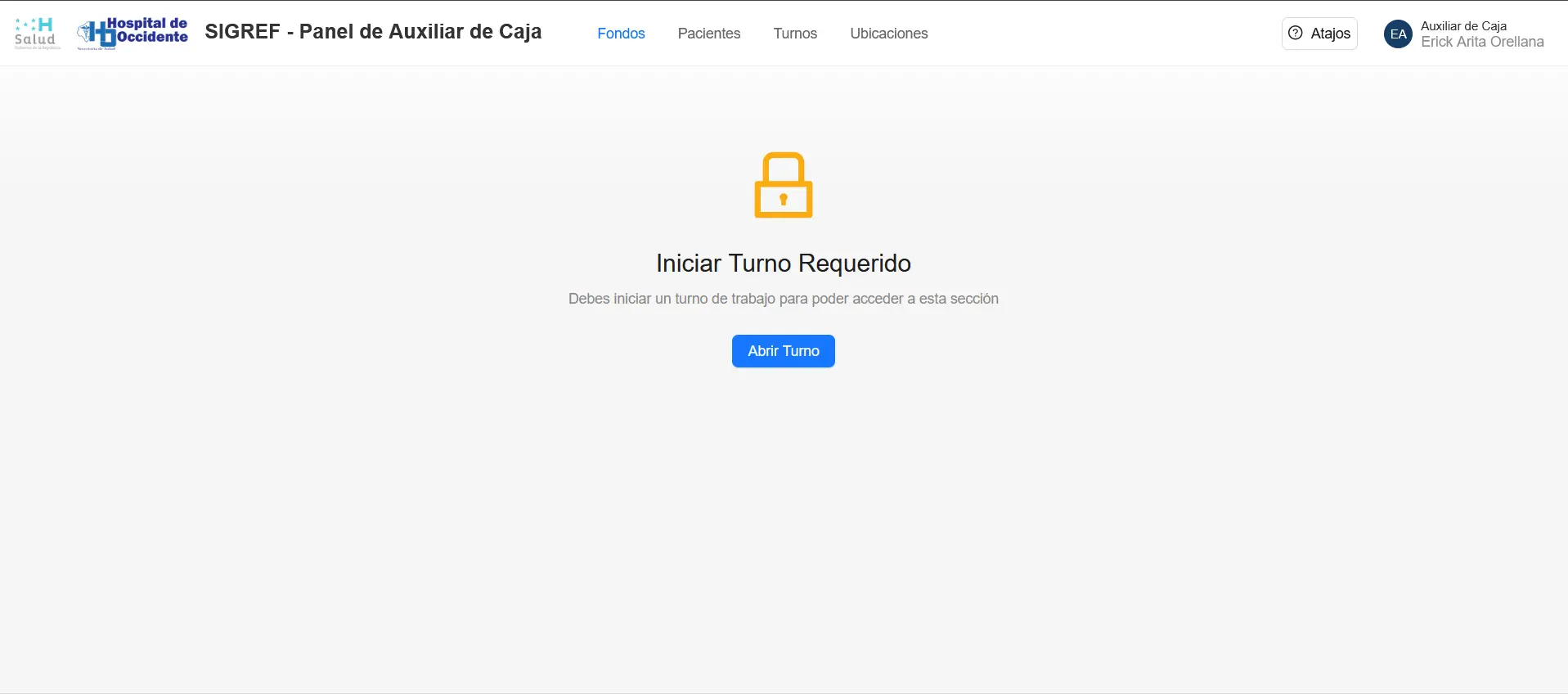Click the SIGREF panel title text
The height and width of the screenshot is (694, 1568).
click(373, 32)
